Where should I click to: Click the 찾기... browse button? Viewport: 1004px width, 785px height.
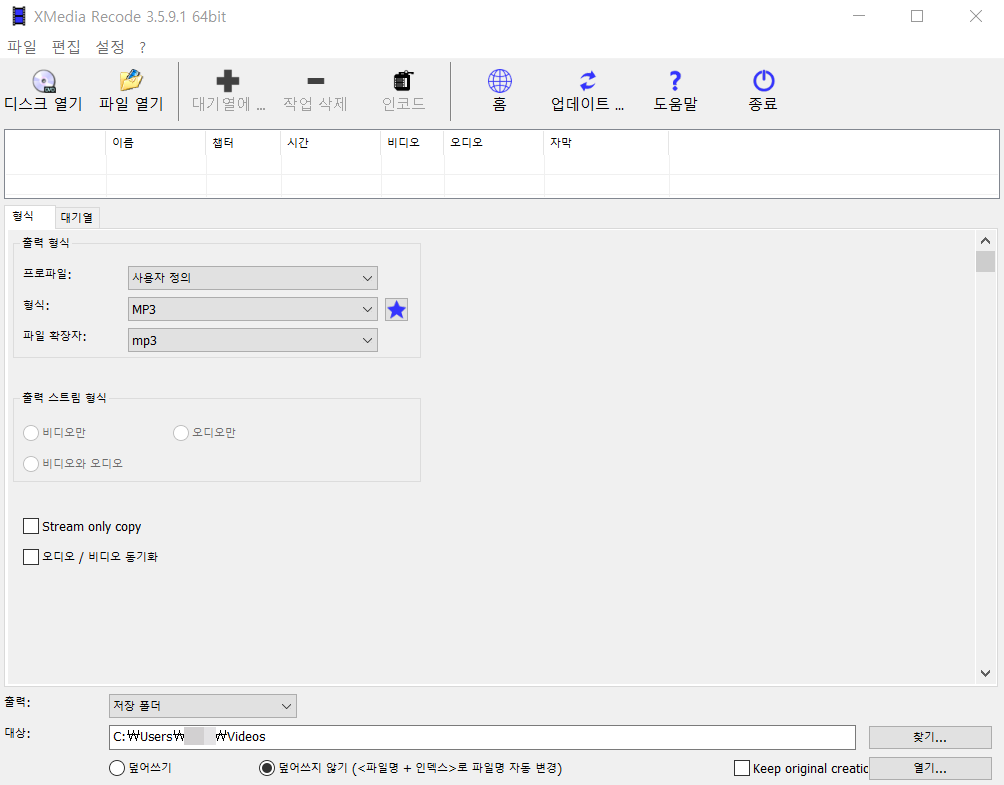pyautogui.click(x=930, y=738)
